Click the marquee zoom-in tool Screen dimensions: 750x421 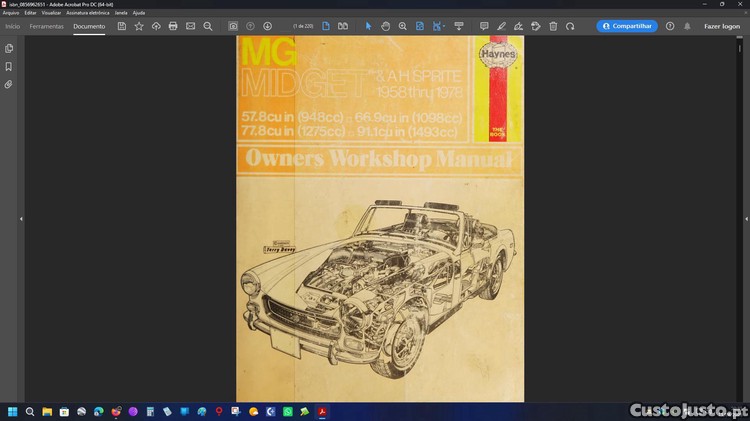403,26
